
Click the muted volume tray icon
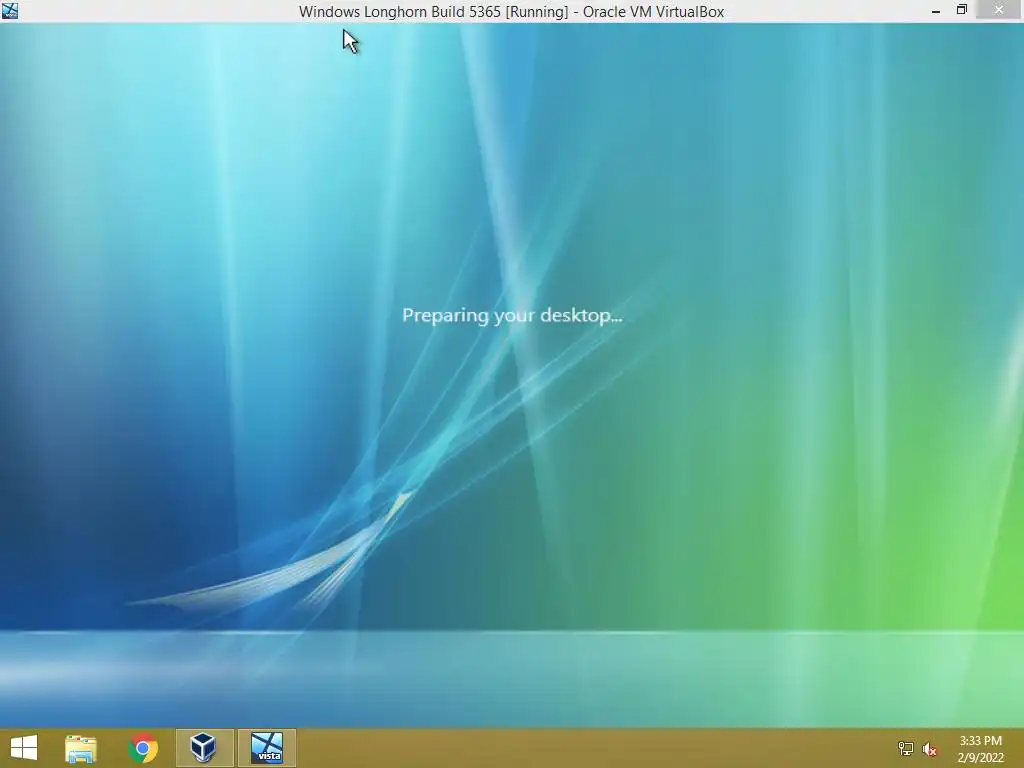pyautogui.click(x=930, y=749)
